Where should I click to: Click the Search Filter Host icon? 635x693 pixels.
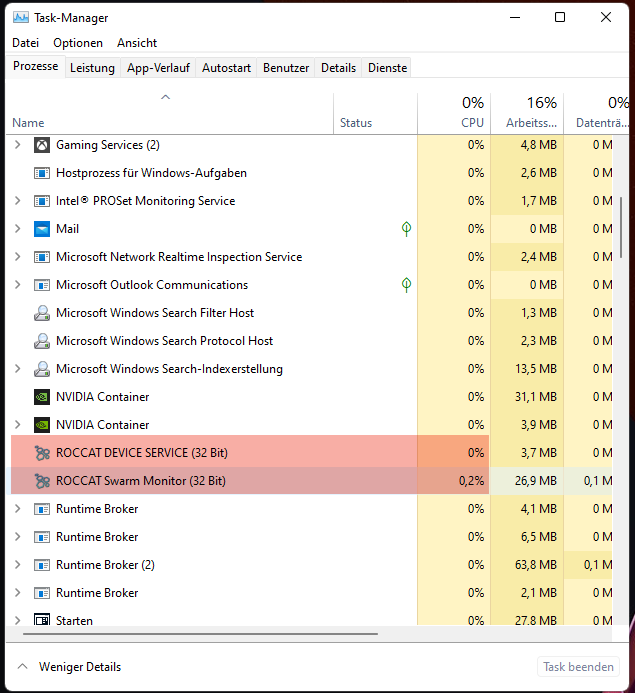42,313
